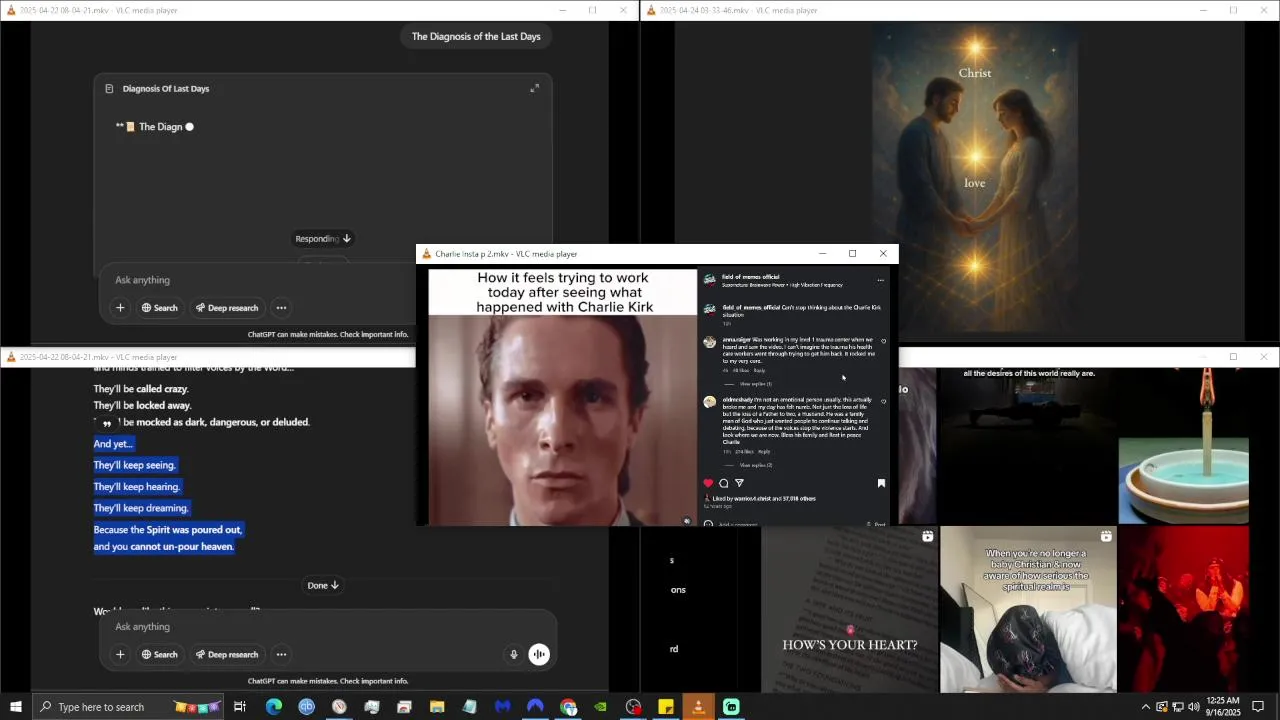Open the red-lit crowd reel thumbnail
Image resolution: width=1280 pixels, height=720 pixels.
pos(1183,609)
